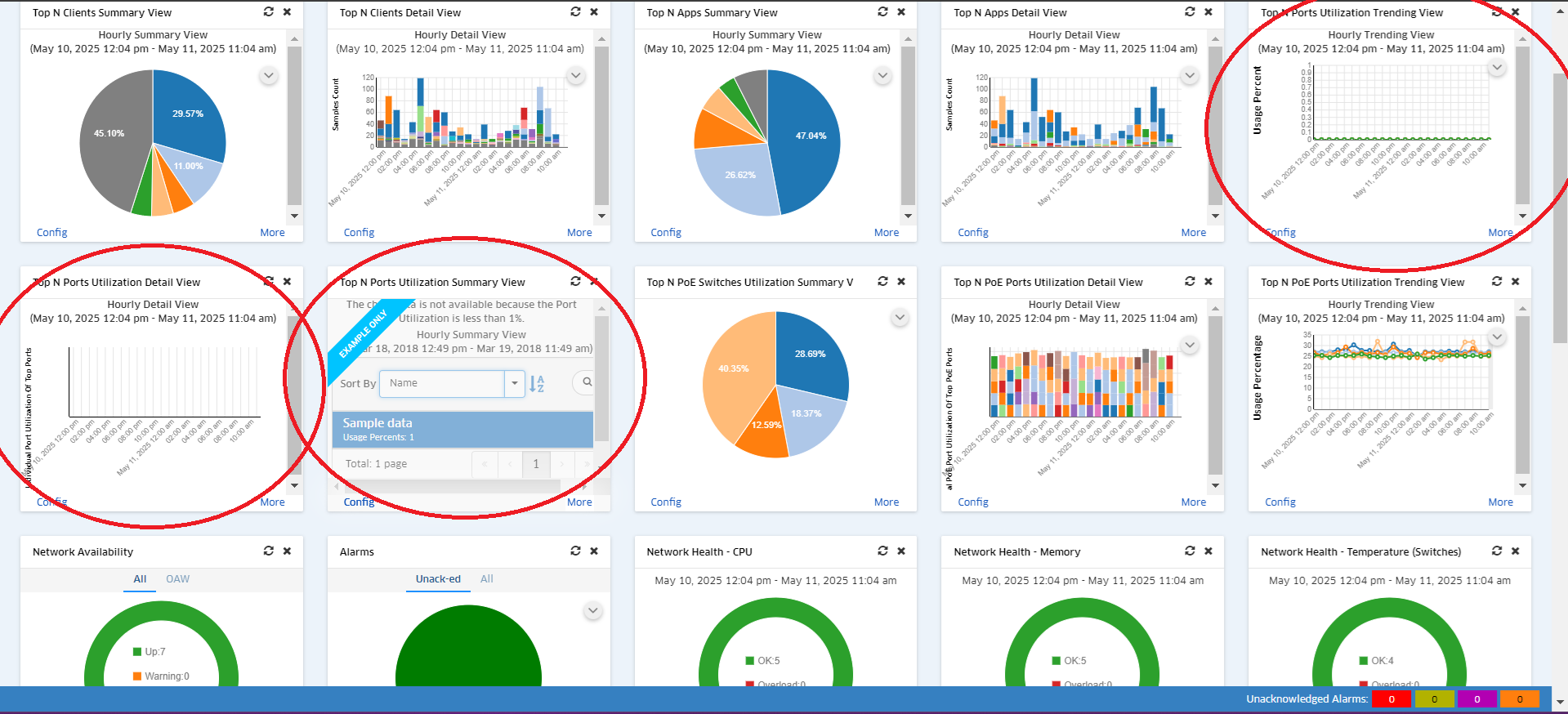Viewport: 1568px width, 714px height.
Task: Toggle OK:5 legend in Network Health Memory
Action: (1070, 661)
